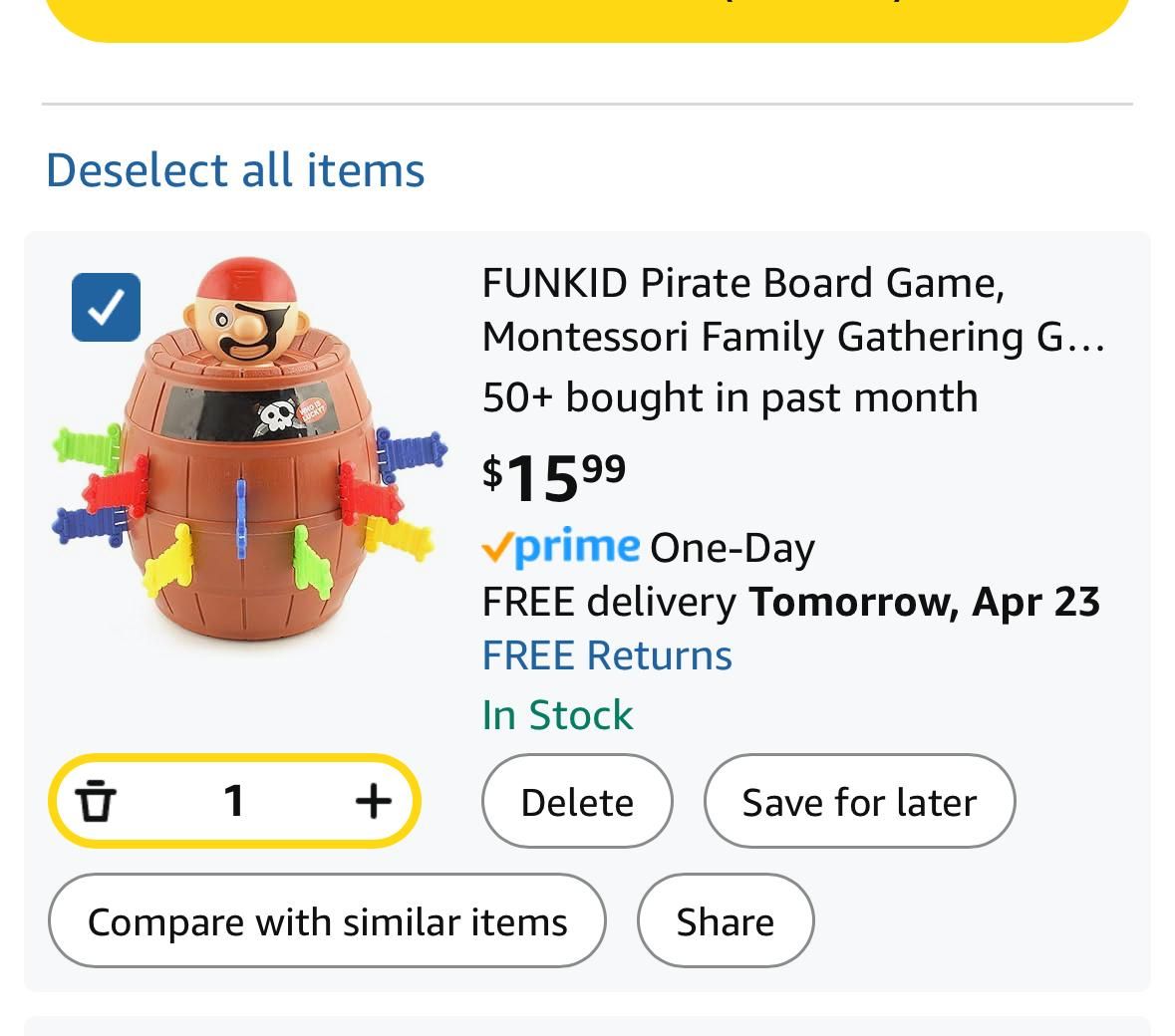Click Save for later
Image resolution: width=1175 pixels, height=1036 pixels.
859,801
